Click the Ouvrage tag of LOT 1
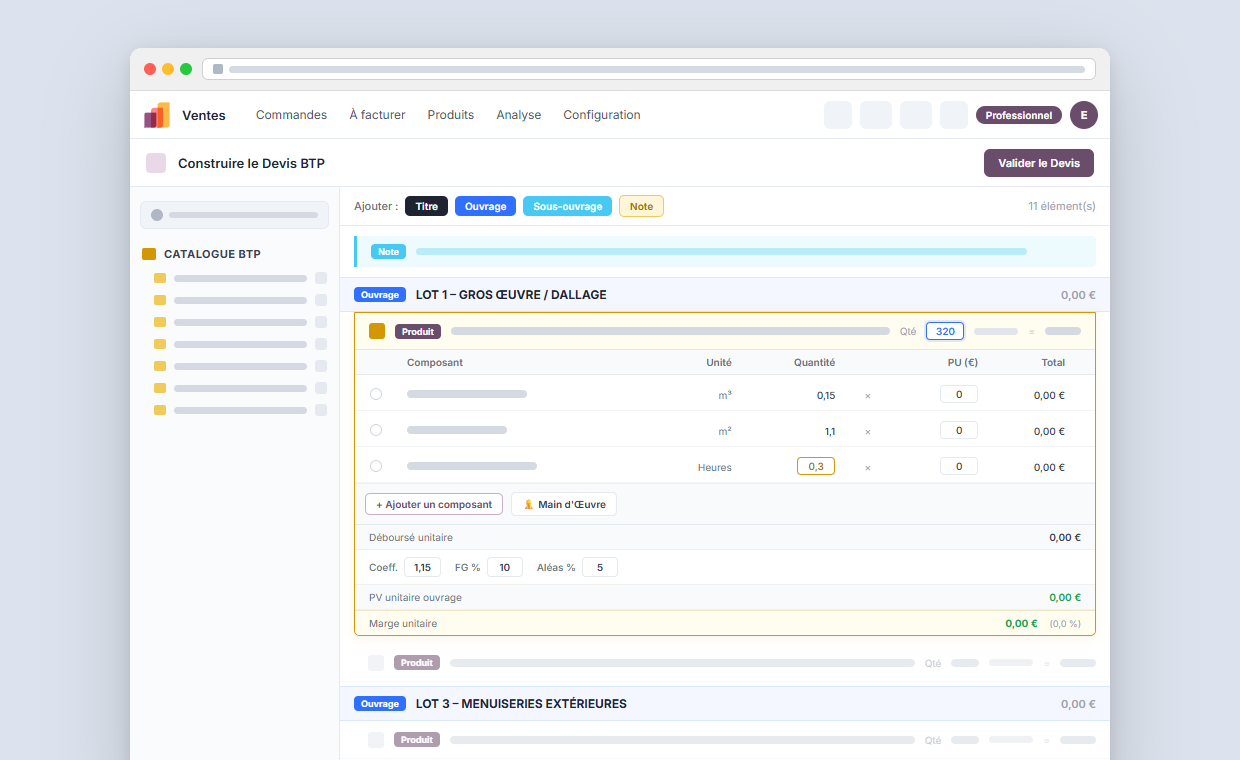 click(380, 295)
